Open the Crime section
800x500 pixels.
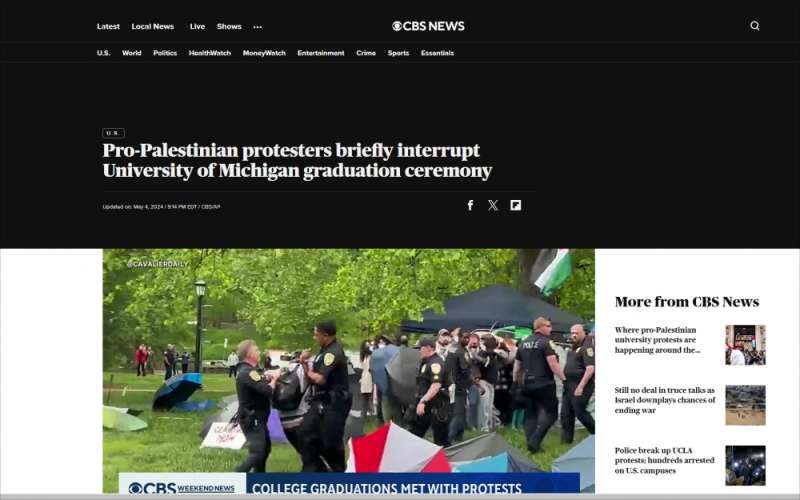tap(366, 53)
